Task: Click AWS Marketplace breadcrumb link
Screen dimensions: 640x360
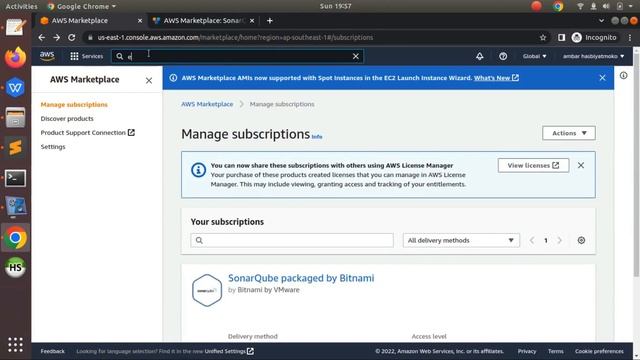Action: [207, 104]
